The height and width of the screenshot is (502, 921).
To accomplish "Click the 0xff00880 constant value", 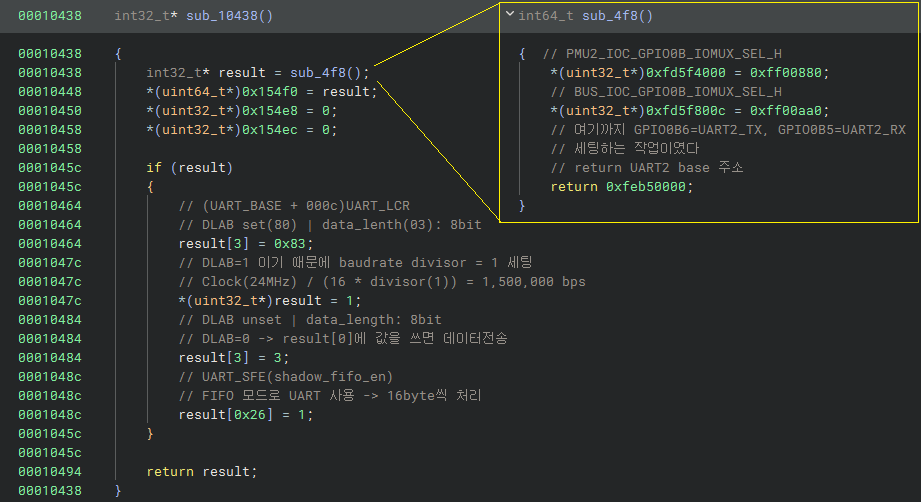I will click(x=791, y=72).
